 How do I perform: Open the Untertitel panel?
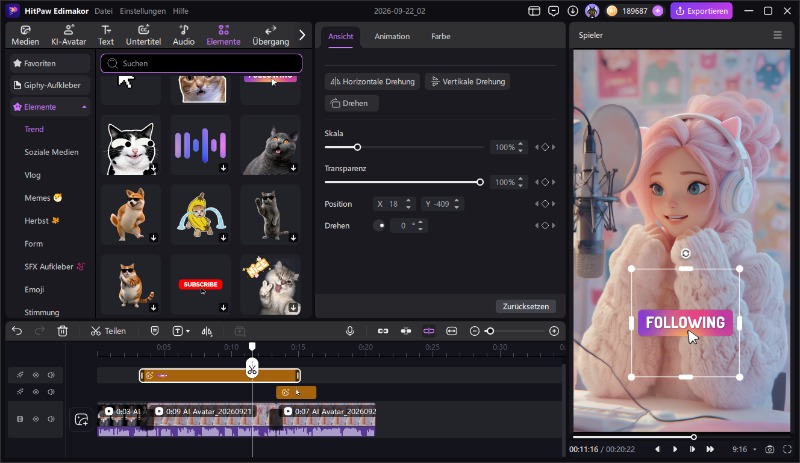tap(143, 35)
